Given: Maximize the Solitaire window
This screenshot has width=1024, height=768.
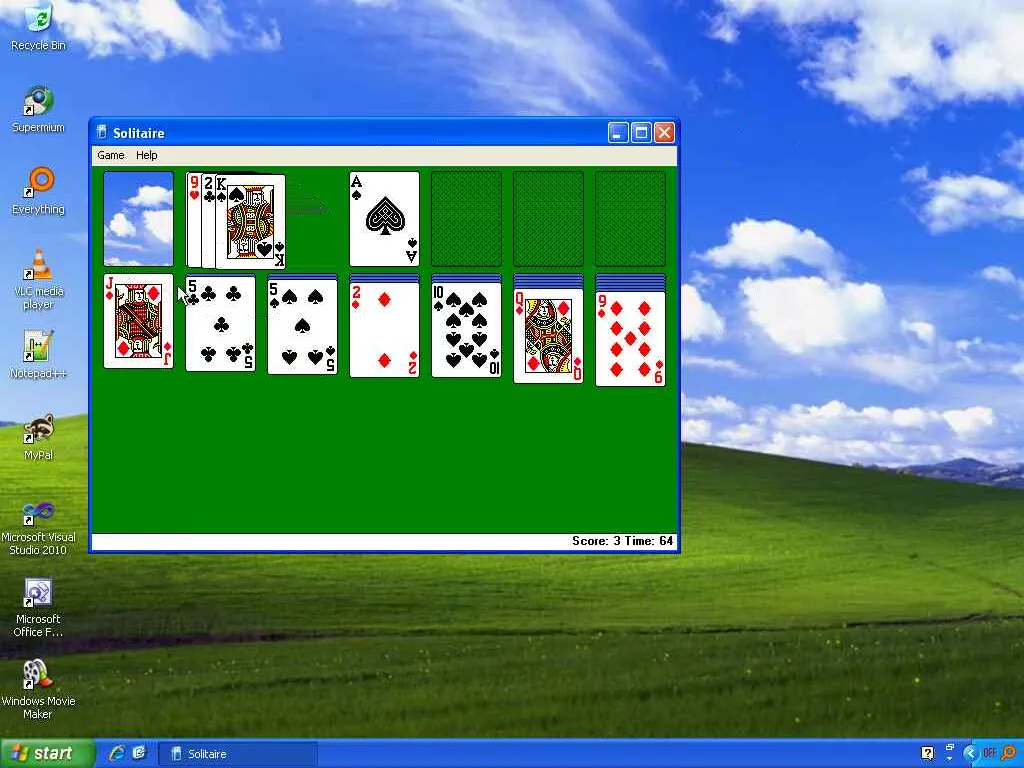Looking at the screenshot, I should point(641,133).
